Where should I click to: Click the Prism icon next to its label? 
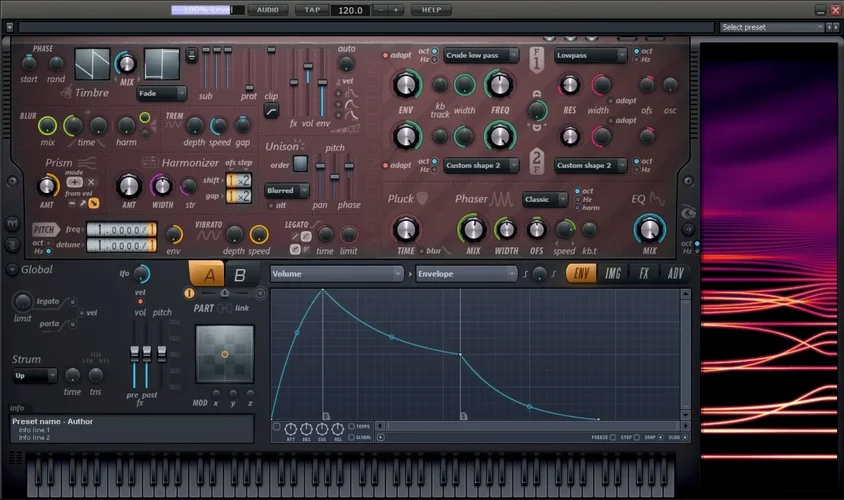87,162
